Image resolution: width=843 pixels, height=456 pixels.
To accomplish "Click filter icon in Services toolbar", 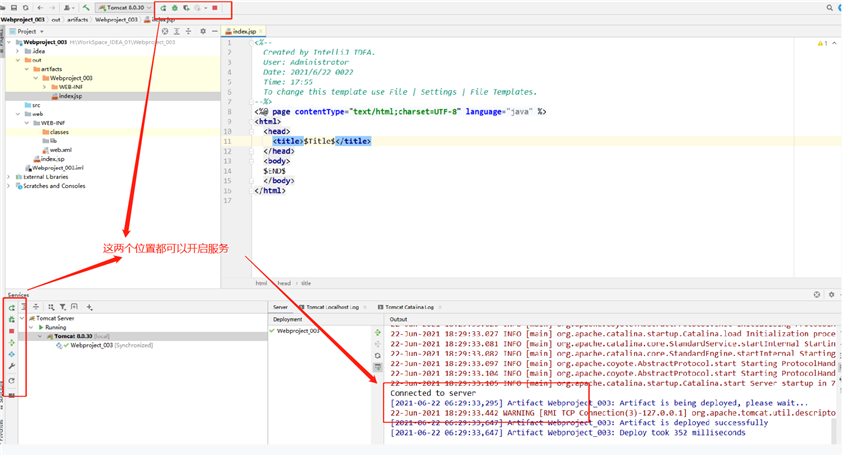I will [62, 307].
